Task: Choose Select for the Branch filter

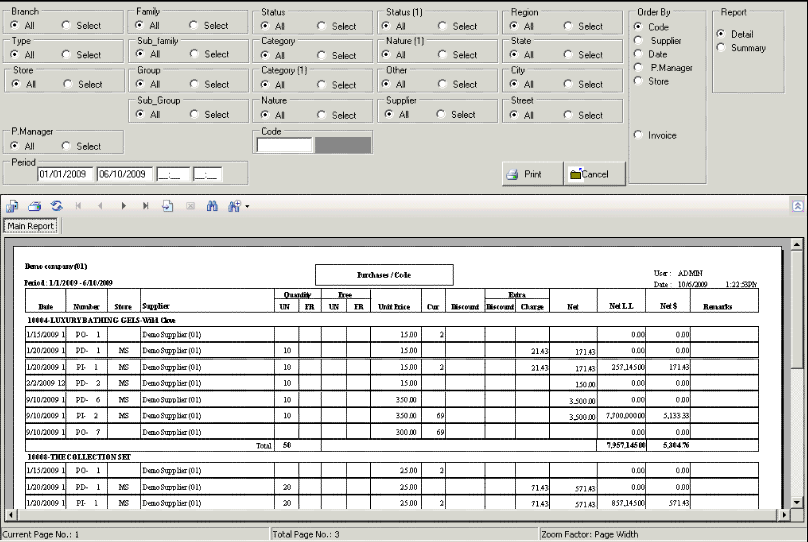Action: point(68,26)
